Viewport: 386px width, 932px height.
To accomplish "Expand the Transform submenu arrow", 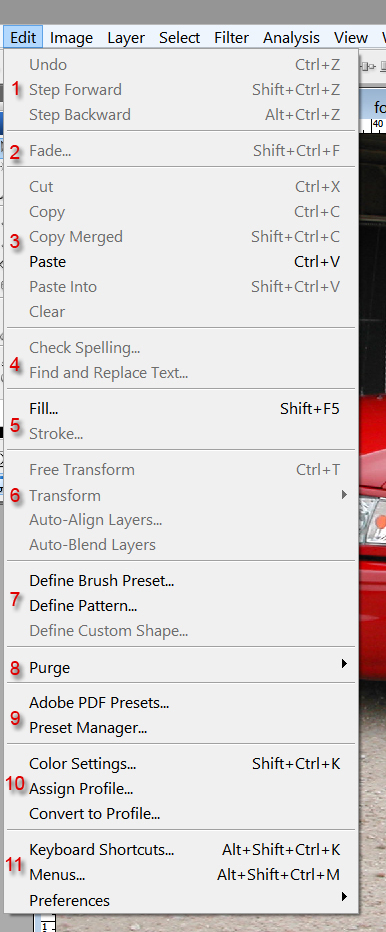I will click(x=344, y=495).
